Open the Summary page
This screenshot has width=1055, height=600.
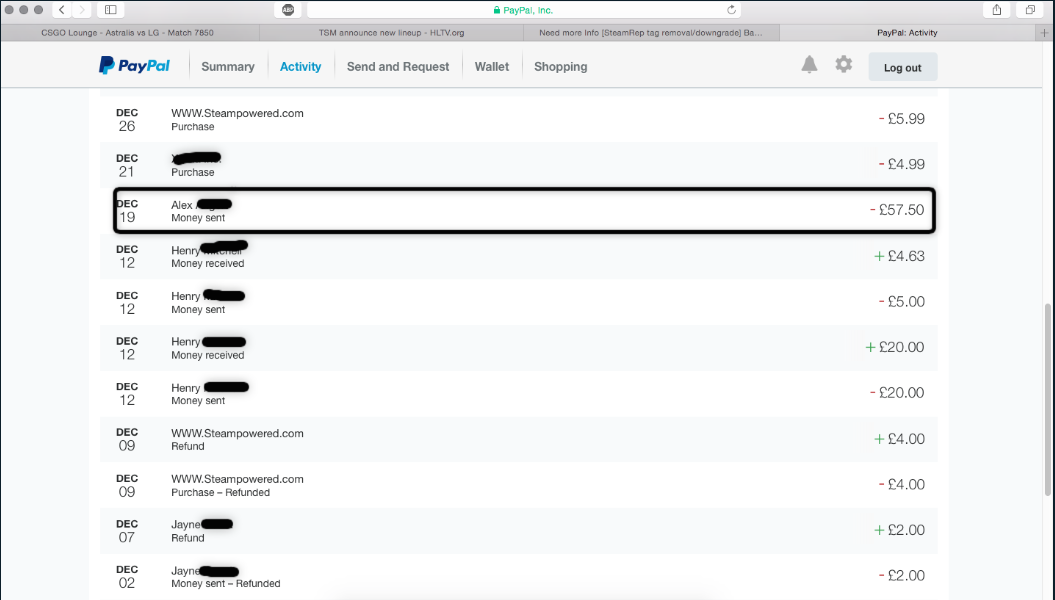[228, 67]
